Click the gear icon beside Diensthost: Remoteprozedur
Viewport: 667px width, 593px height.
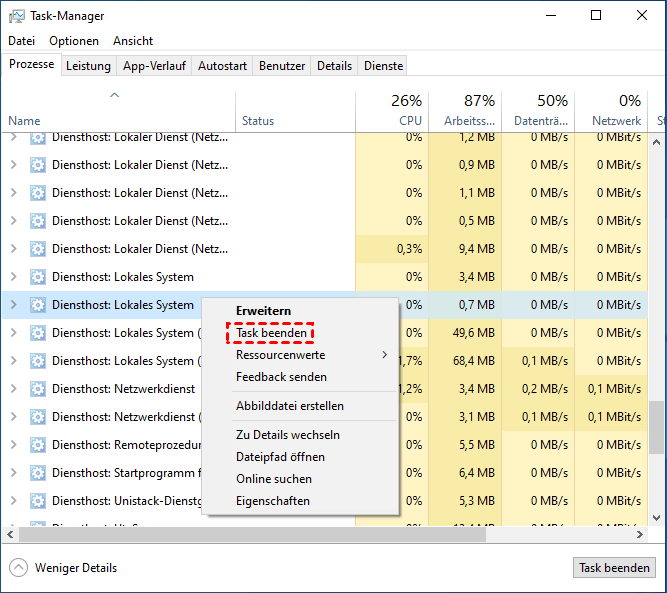pyautogui.click(x=38, y=445)
